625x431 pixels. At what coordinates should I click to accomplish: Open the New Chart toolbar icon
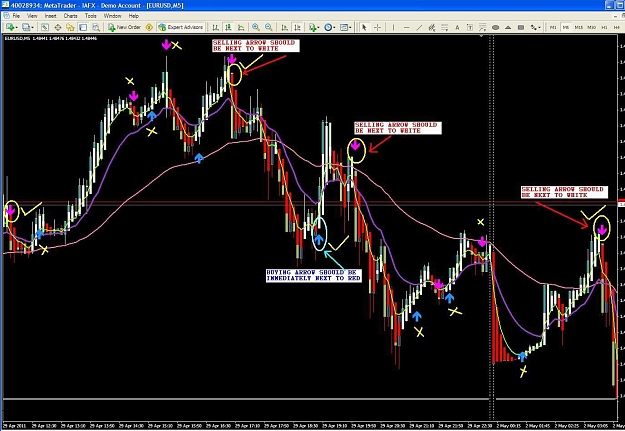pos(10,27)
